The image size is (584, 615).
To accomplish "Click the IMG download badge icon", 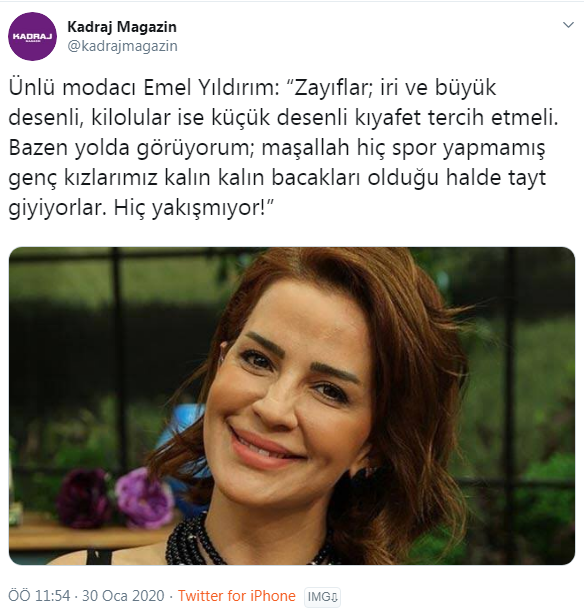I will 322,597.
